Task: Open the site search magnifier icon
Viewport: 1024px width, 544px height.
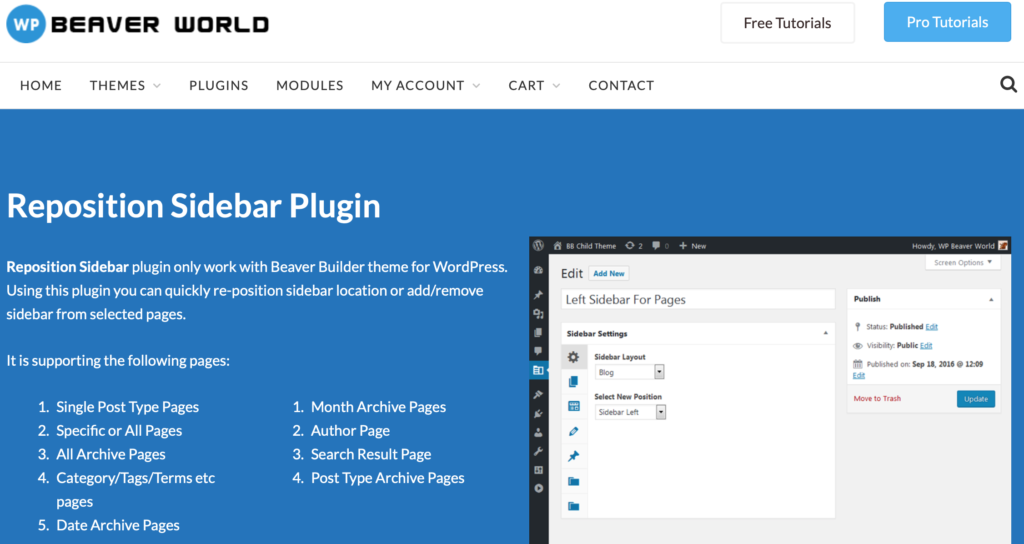Action: (x=1008, y=84)
